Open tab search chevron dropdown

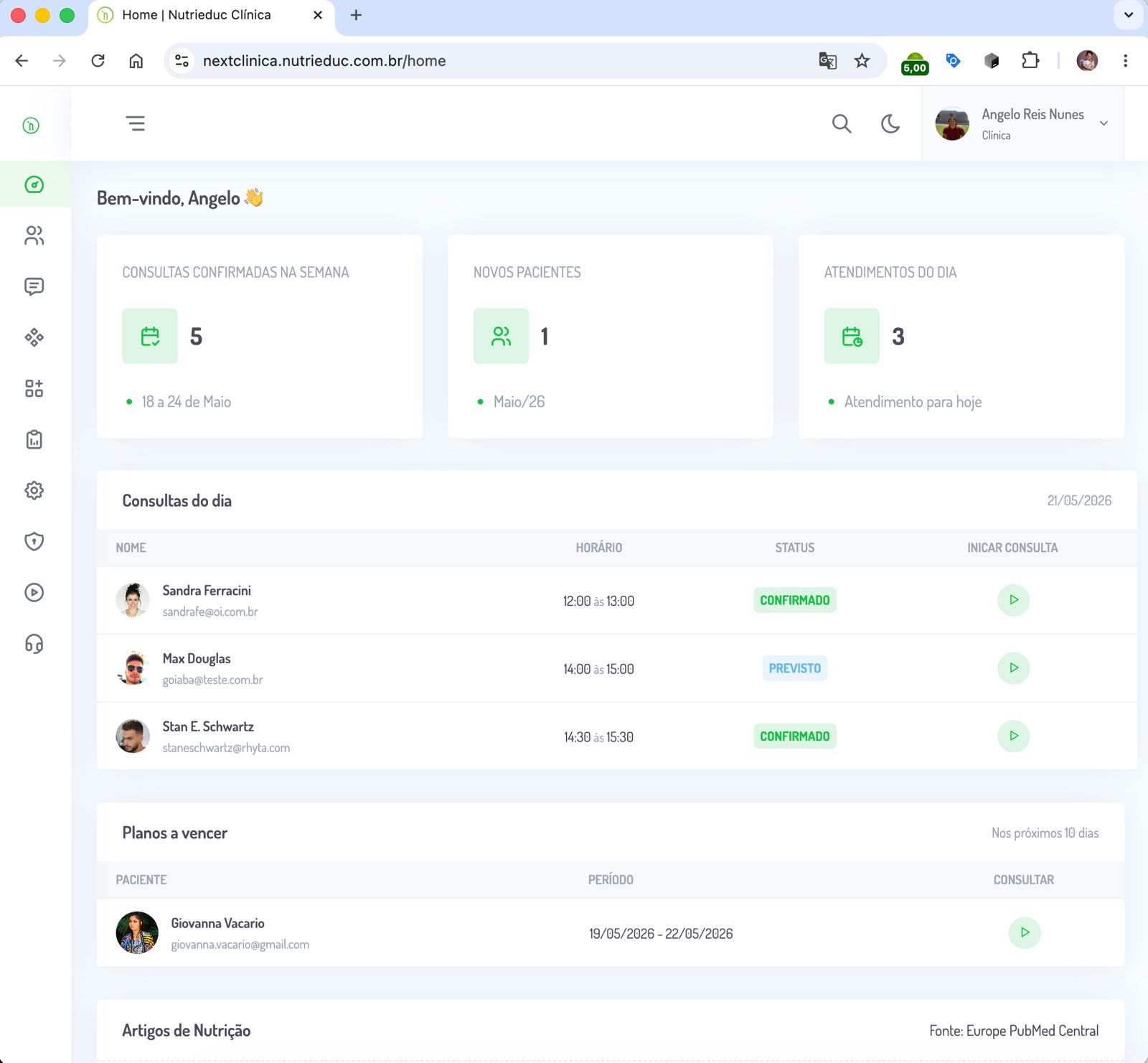1129,15
